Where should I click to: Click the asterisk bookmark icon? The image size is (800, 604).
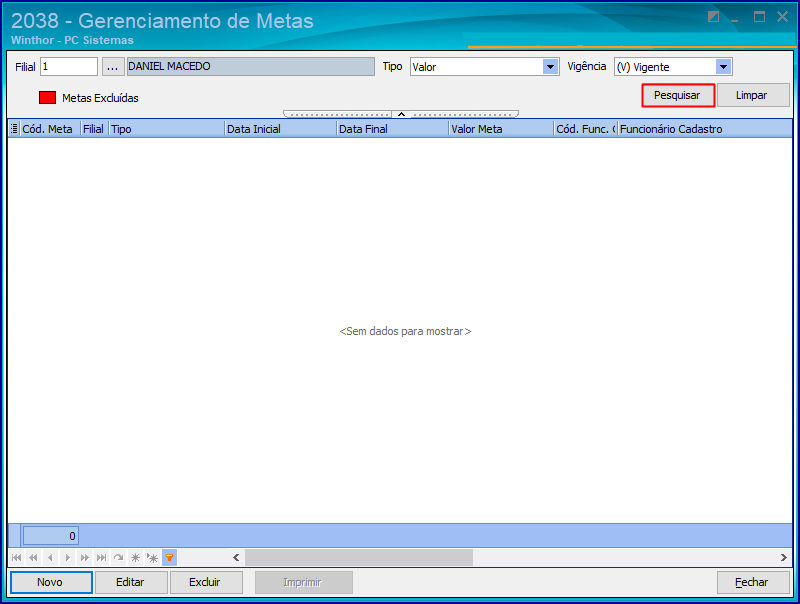point(135,558)
